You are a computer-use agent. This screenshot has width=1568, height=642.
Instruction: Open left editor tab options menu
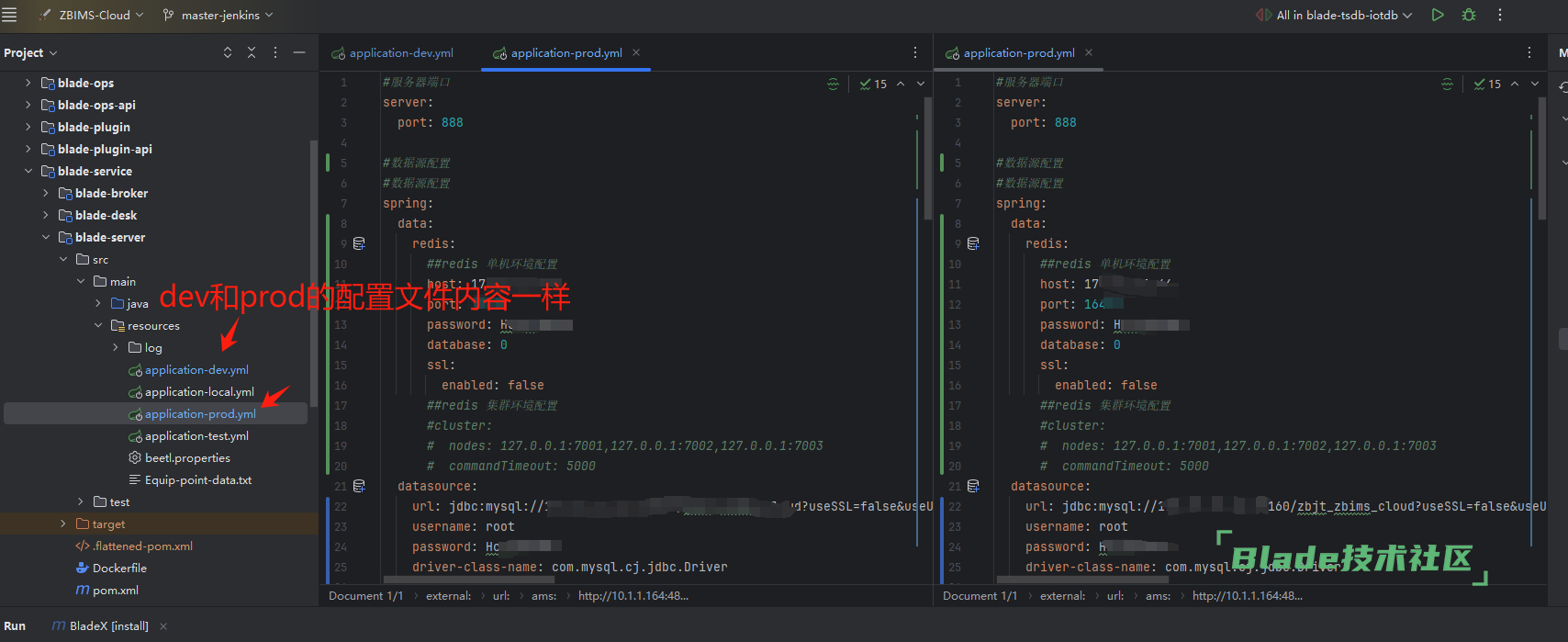(x=915, y=52)
